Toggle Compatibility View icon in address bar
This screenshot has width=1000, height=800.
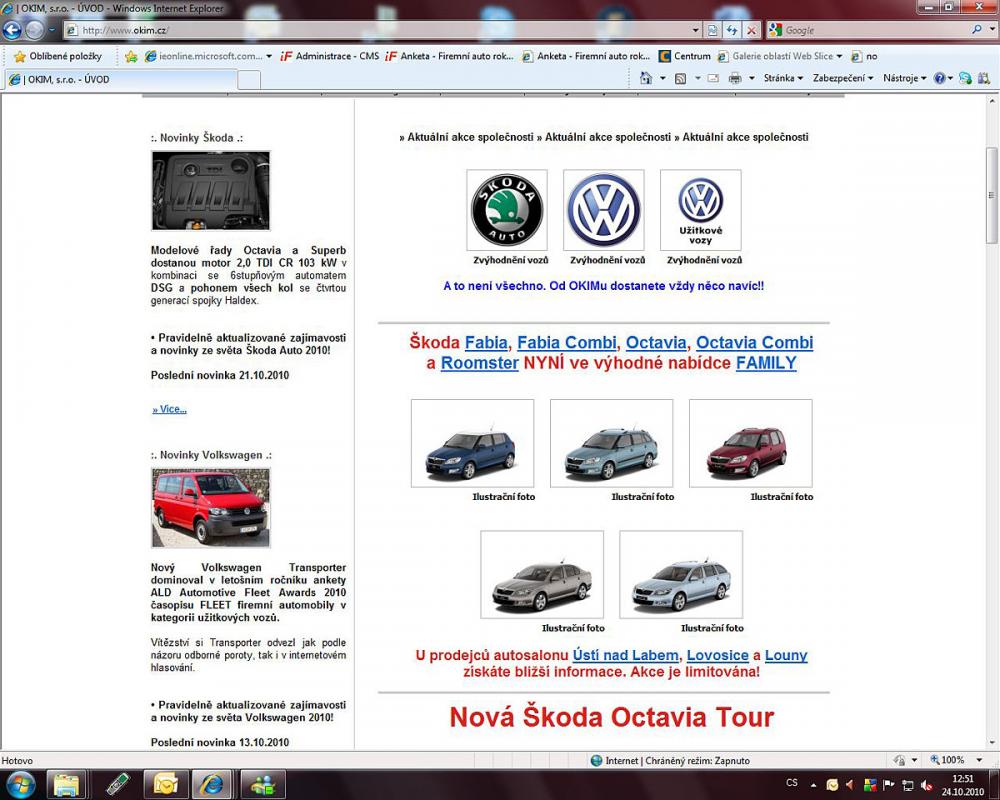pyautogui.click(x=713, y=30)
